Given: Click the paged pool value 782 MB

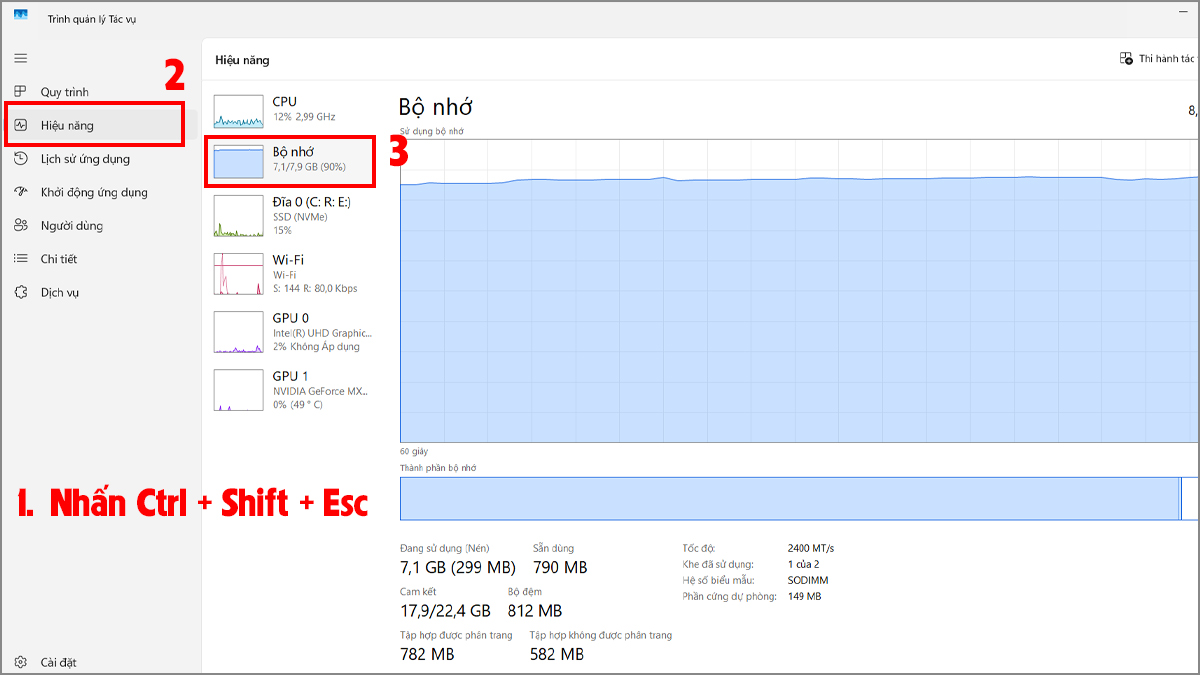Looking at the screenshot, I should 427,654.
